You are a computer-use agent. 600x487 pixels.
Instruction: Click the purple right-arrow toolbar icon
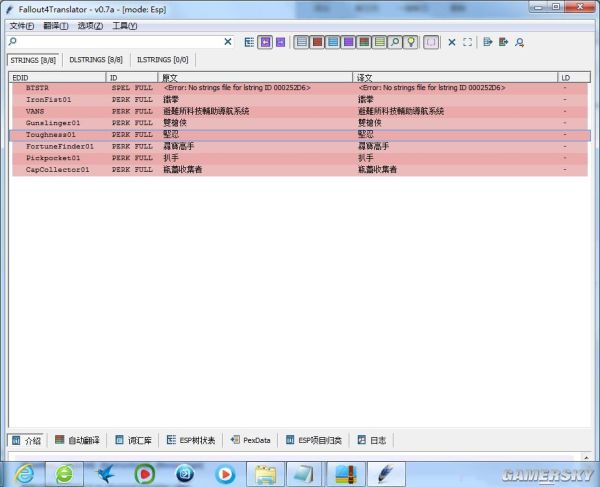pyautogui.click(x=280, y=42)
